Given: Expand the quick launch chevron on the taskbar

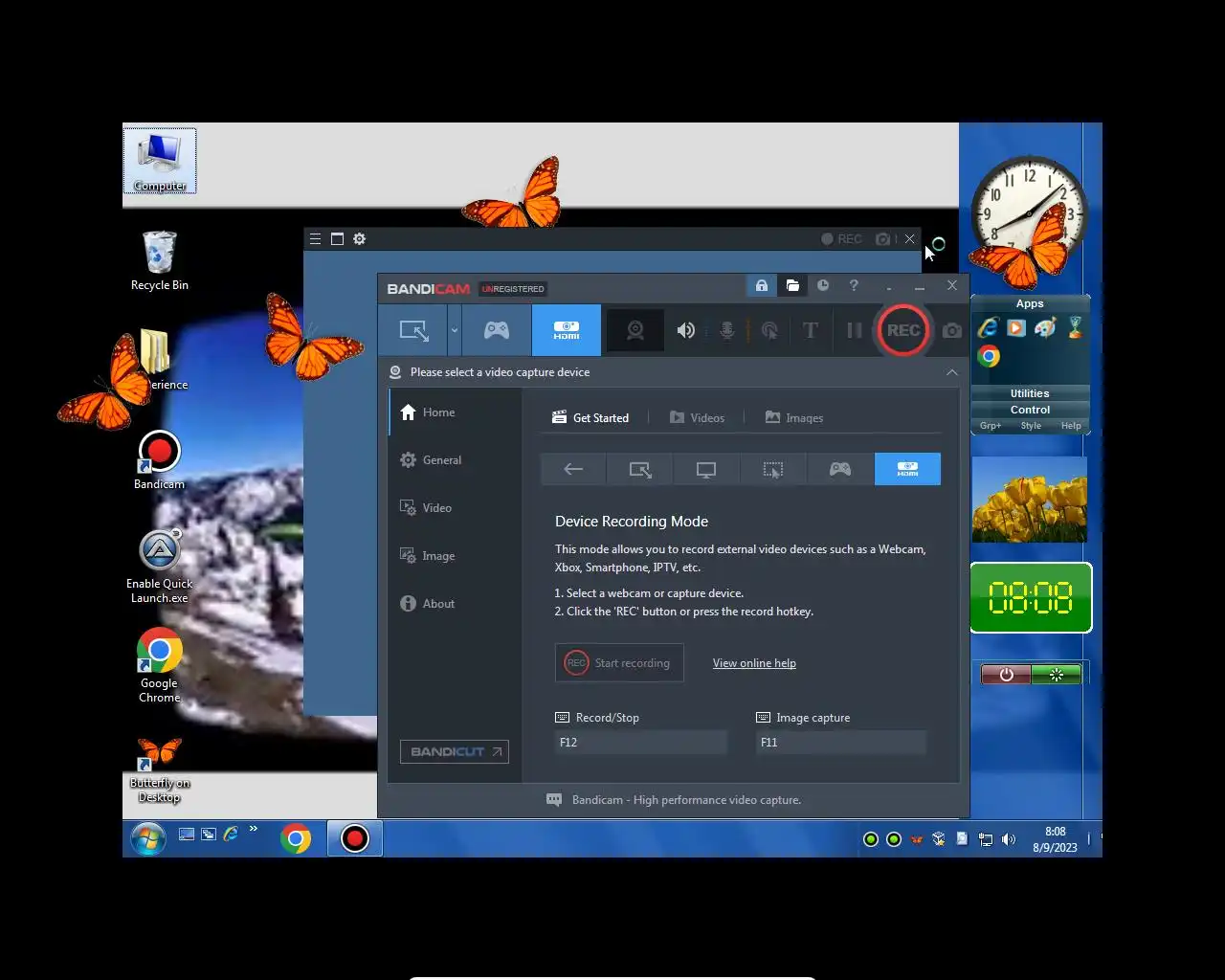Looking at the screenshot, I should coord(254,830).
